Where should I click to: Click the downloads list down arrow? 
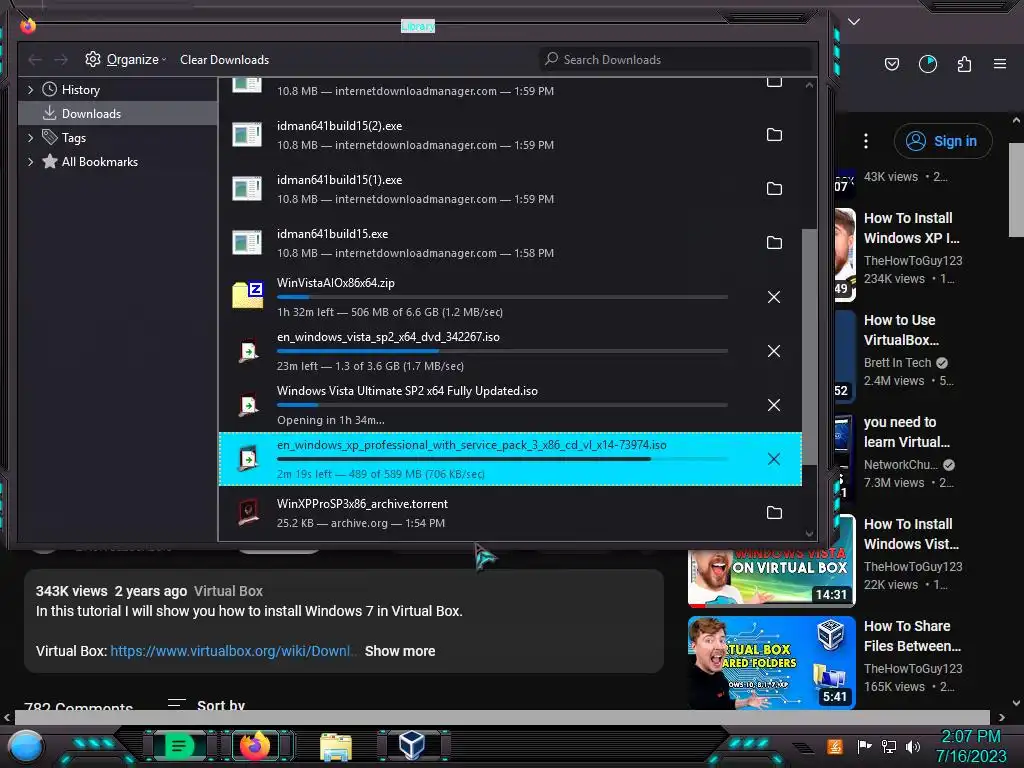coord(809,534)
